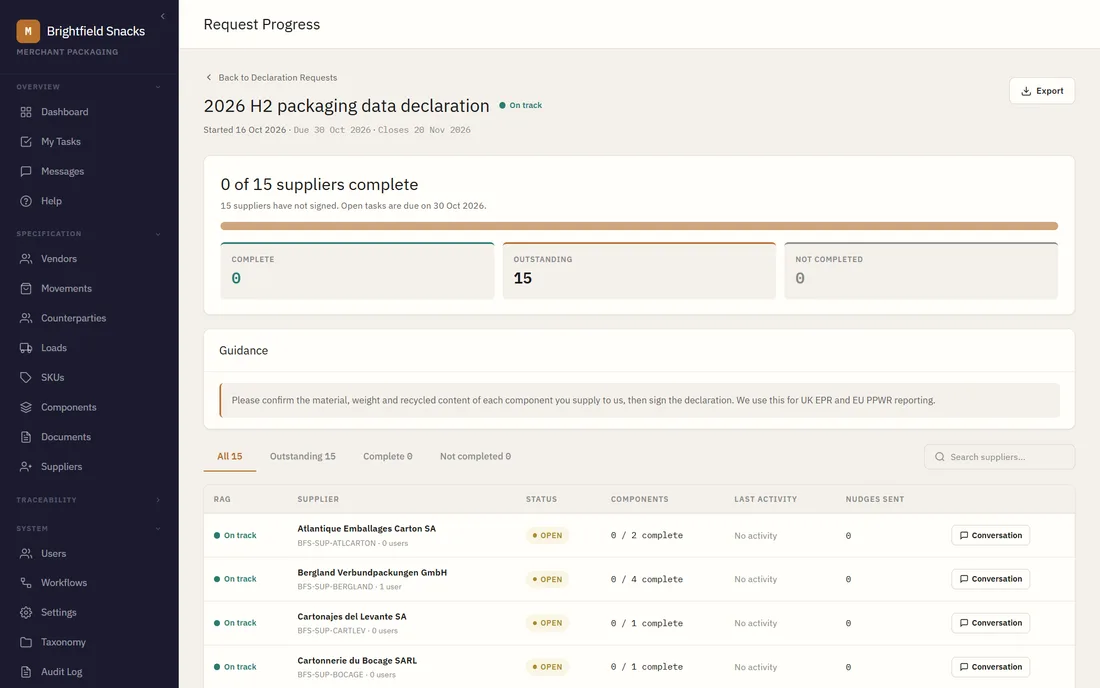Select the All 15 tab
1100x688 pixels.
click(229, 457)
